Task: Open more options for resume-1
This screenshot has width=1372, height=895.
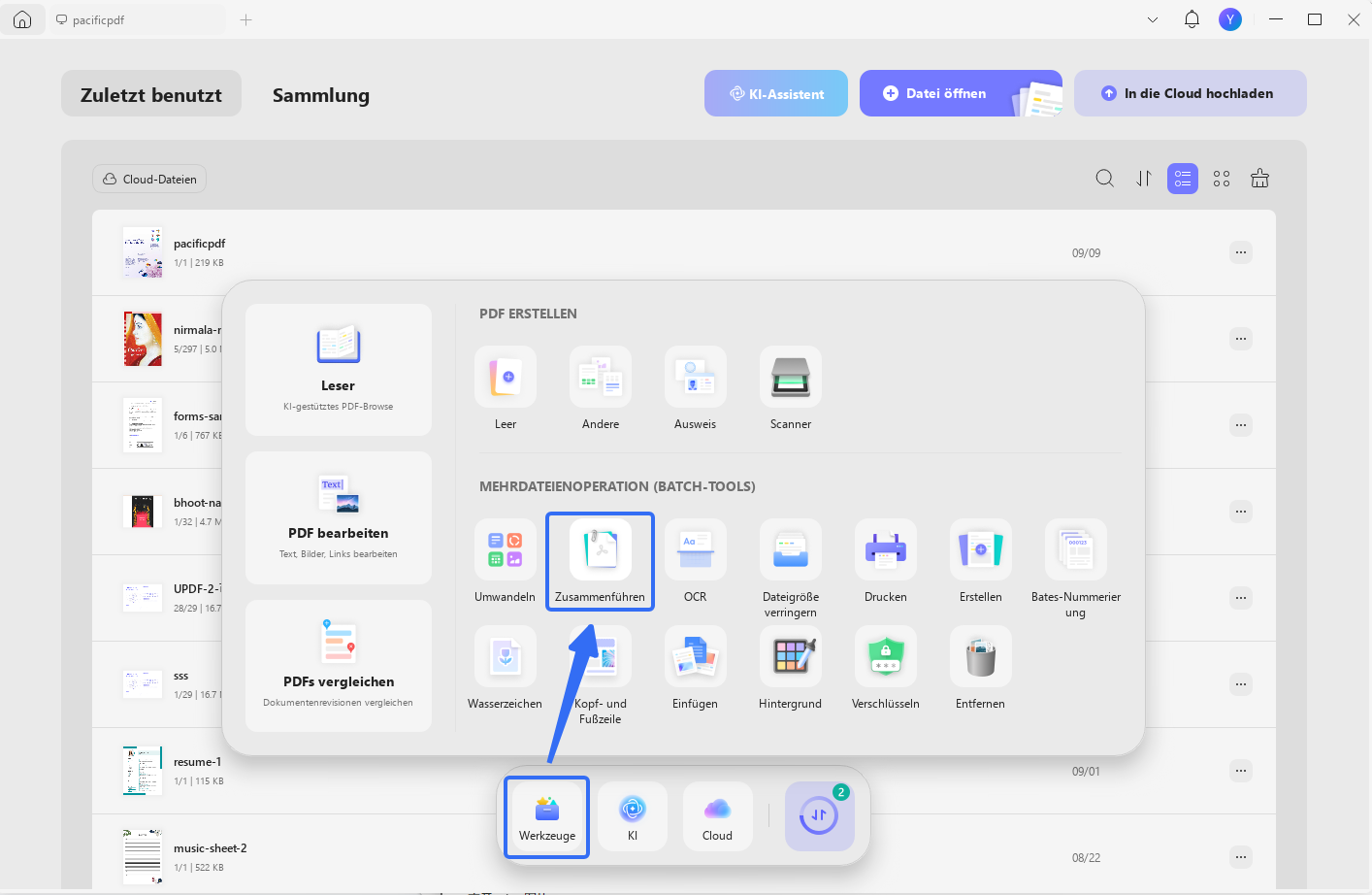Action: point(1241,771)
